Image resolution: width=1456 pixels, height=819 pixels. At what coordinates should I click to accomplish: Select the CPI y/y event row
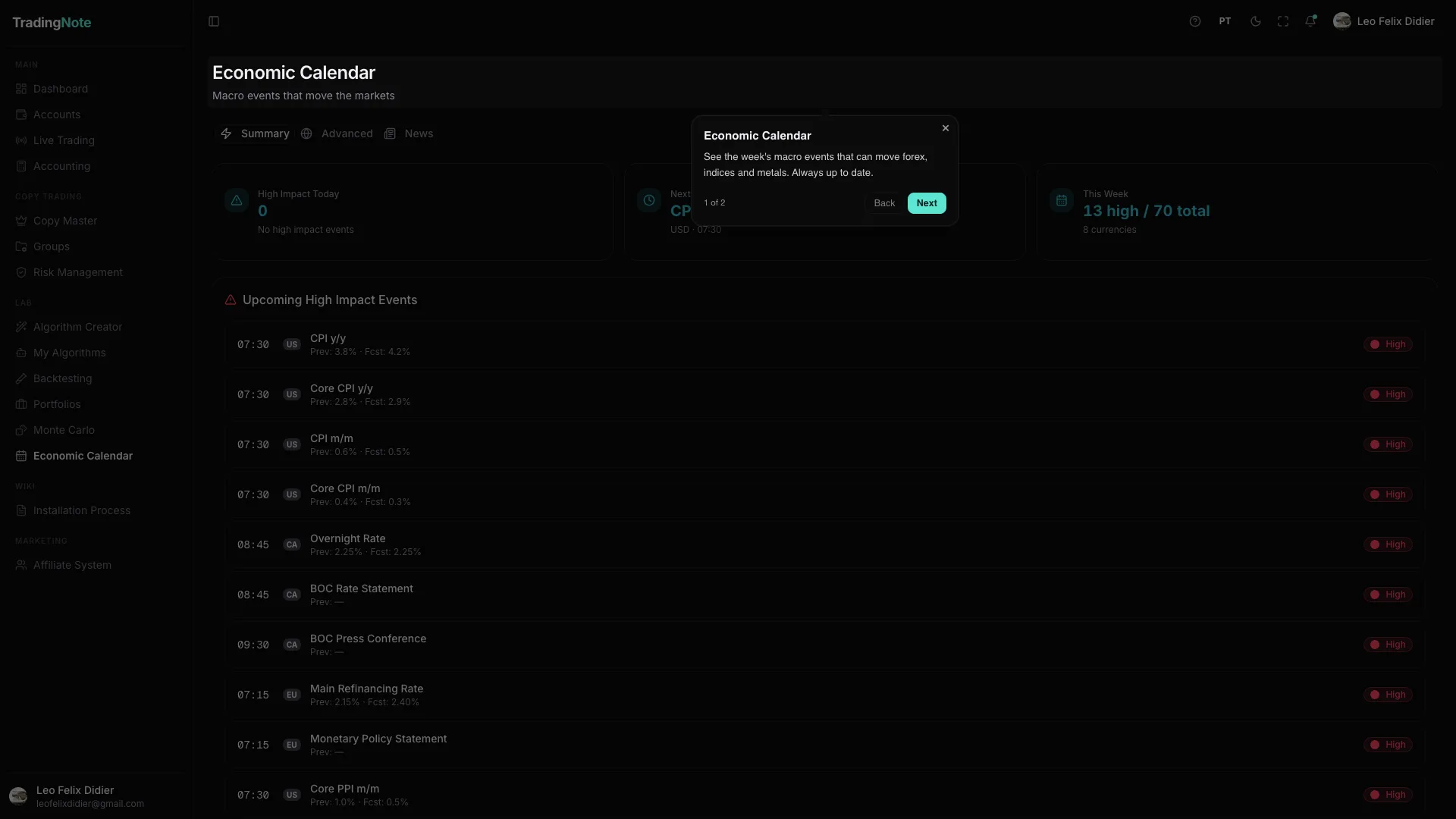pos(824,344)
